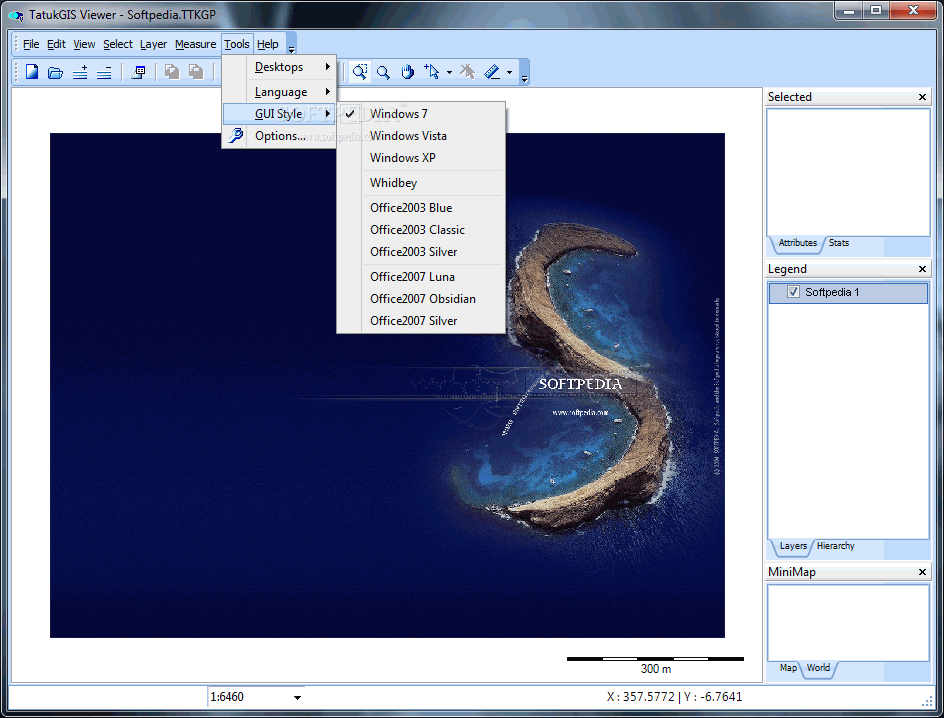Click the second greyed paste icon
The width and height of the screenshot is (944, 718).
pyautogui.click(x=196, y=72)
